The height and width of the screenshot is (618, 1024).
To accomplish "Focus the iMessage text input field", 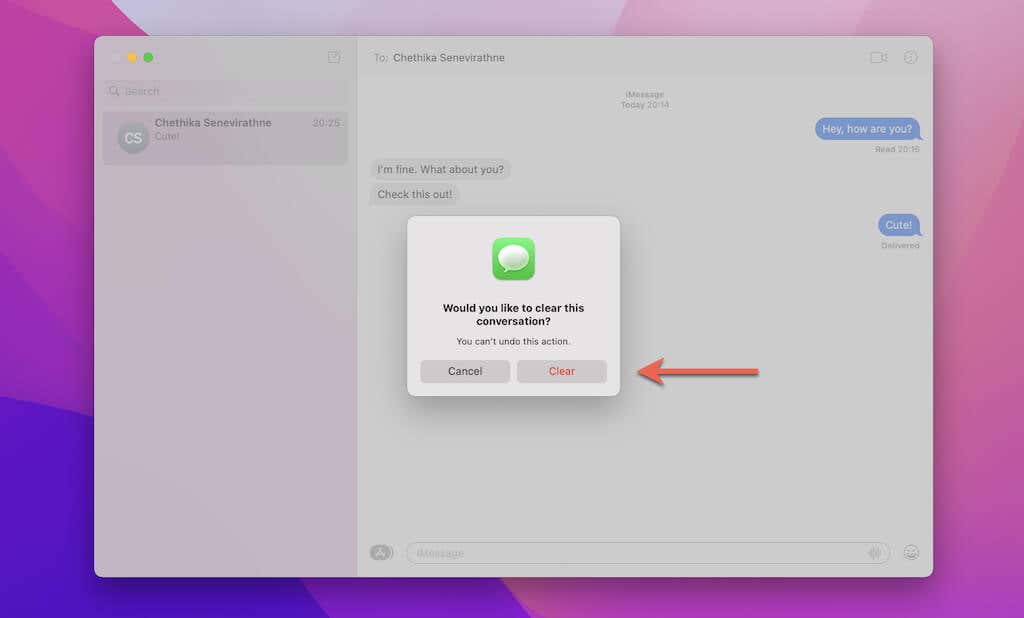I will tap(647, 553).
